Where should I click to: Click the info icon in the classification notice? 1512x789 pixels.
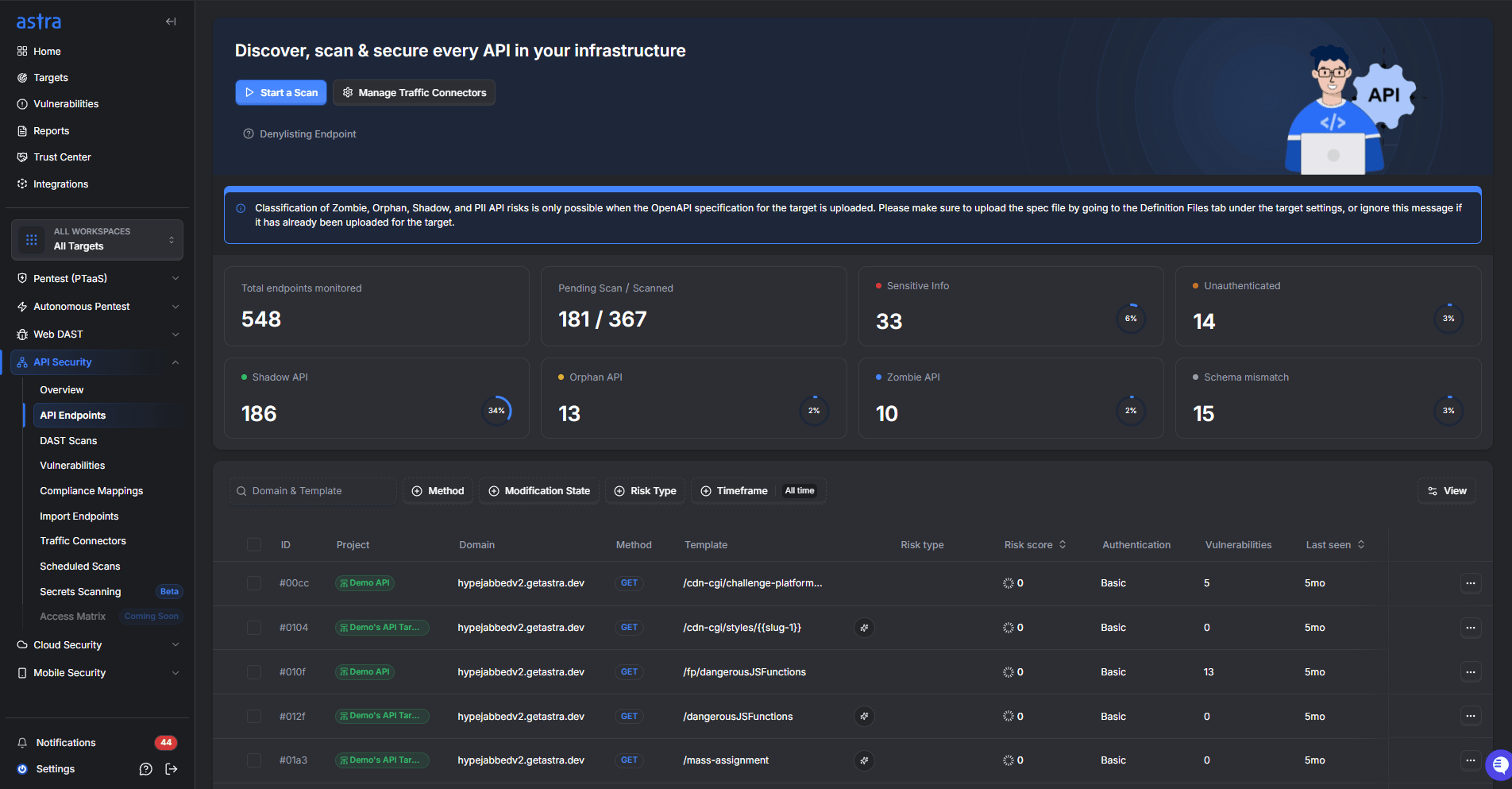[241, 208]
